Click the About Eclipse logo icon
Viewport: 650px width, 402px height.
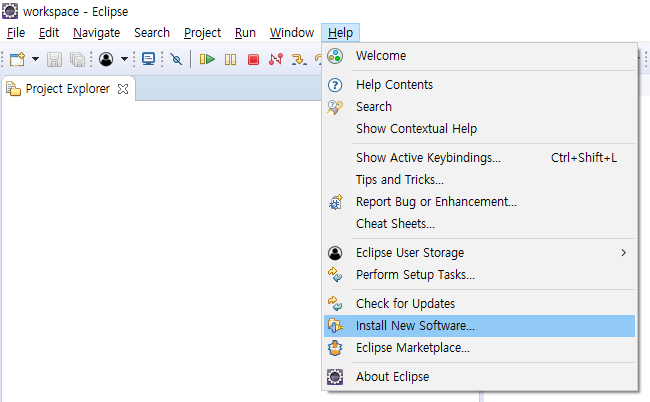[x=335, y=377]
